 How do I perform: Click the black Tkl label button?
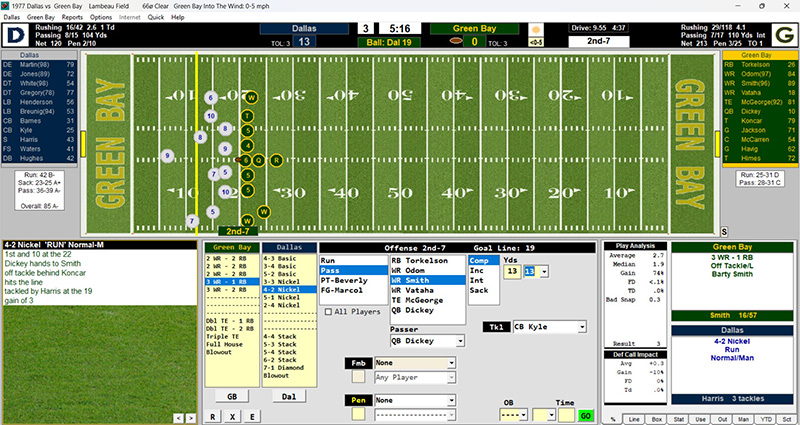(x=496, y=327)
